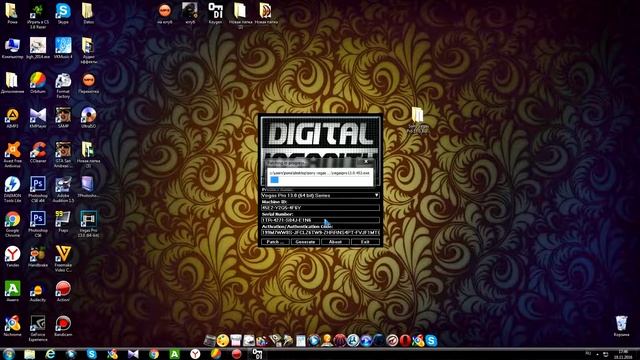Launch the Action! desktop shortcut

click(x=63, y=291)
